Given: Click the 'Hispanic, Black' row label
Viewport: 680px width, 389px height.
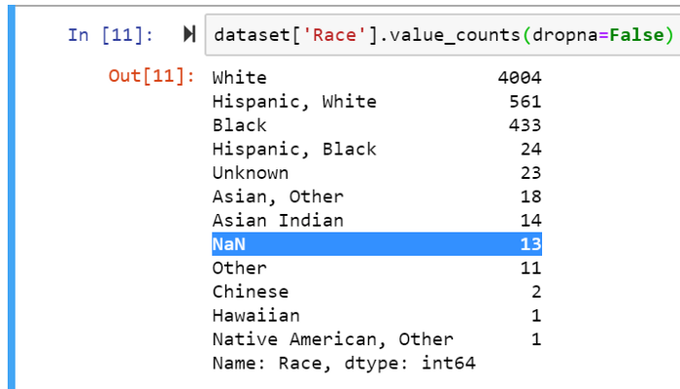Looking at the screenshot, I should (294, 149).
